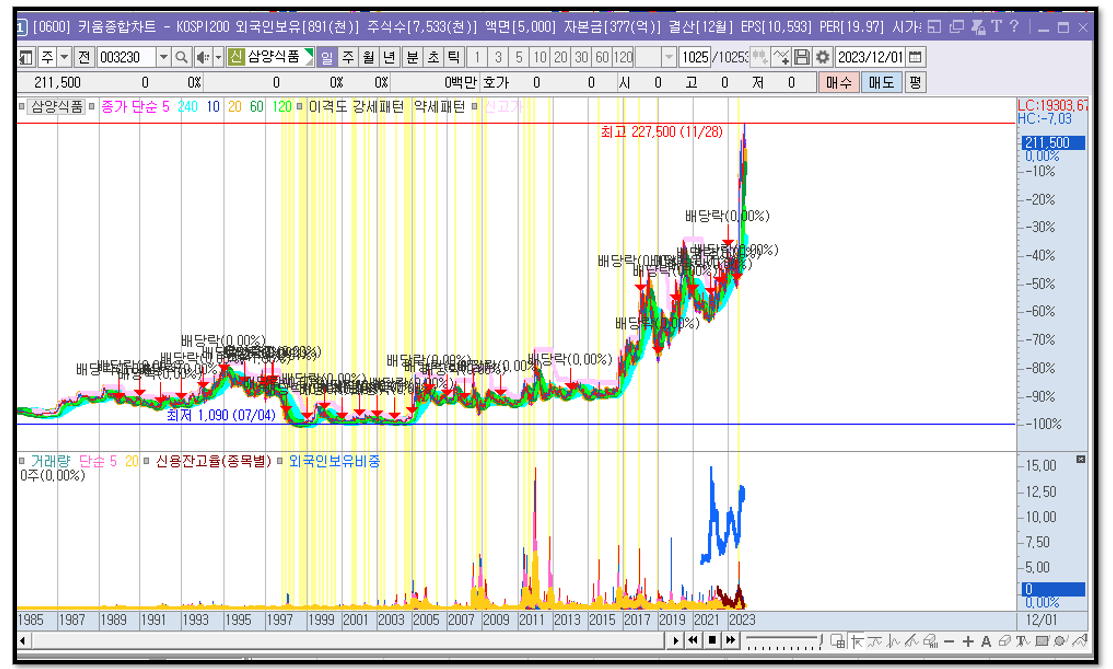Open the calendar date picker icon
This screenshot has height=669, width=1113.
pos(916,57)
